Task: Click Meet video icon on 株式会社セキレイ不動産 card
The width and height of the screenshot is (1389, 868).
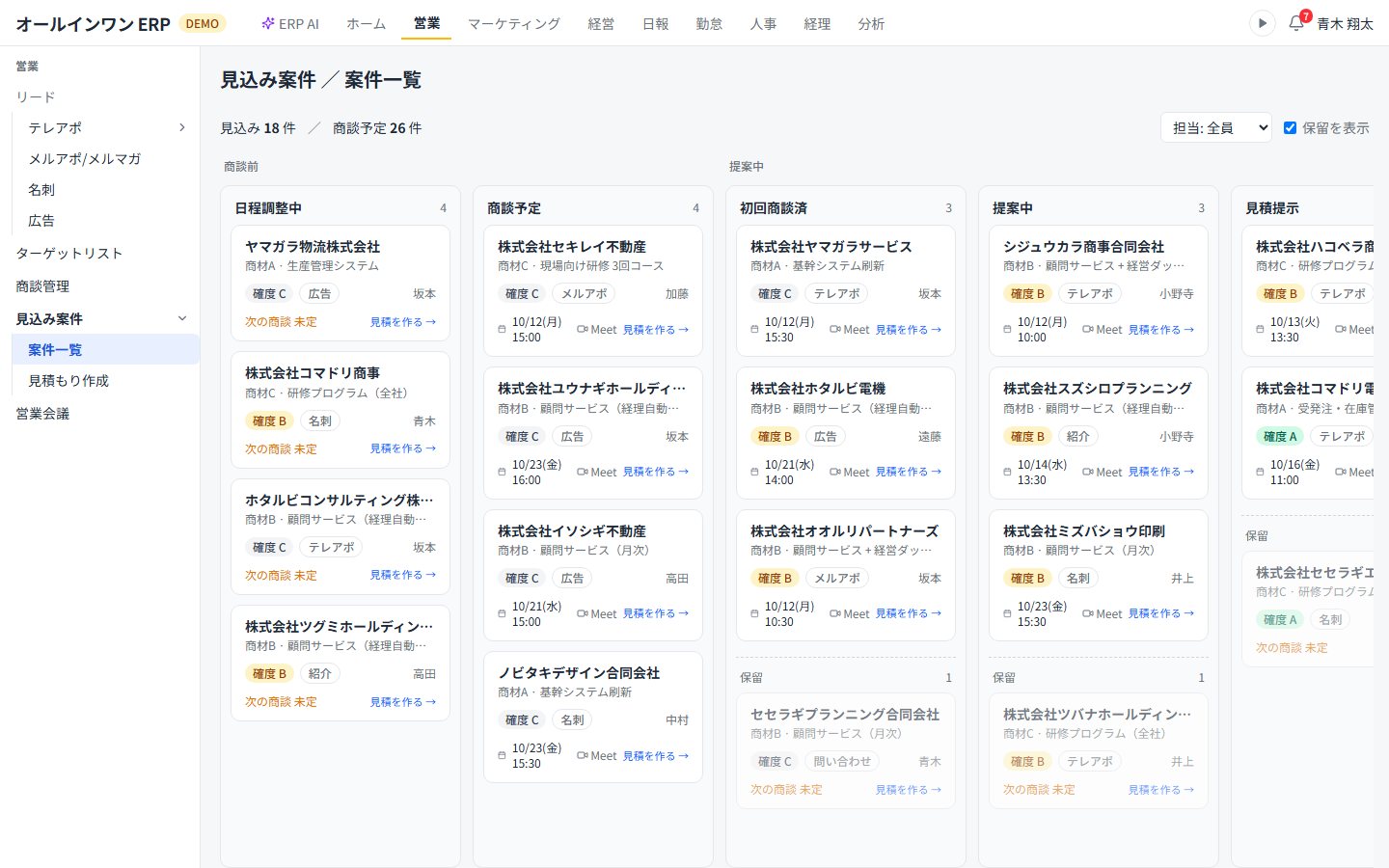Action: click(x=583, y=330)
